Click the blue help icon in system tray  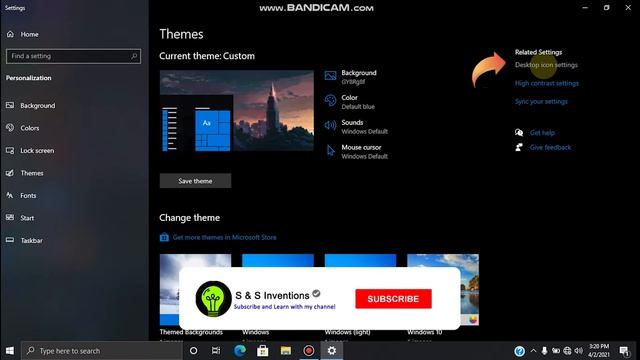coord(519,351)
